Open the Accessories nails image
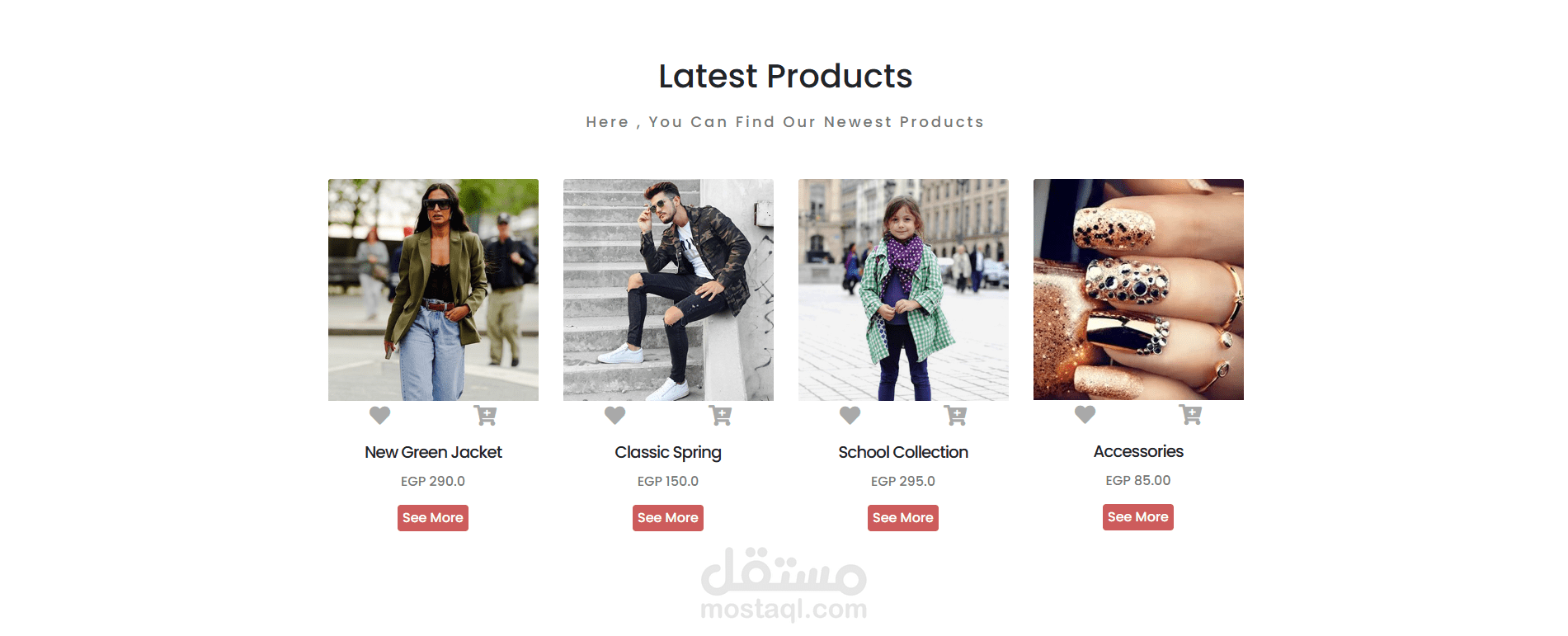 1138,290
